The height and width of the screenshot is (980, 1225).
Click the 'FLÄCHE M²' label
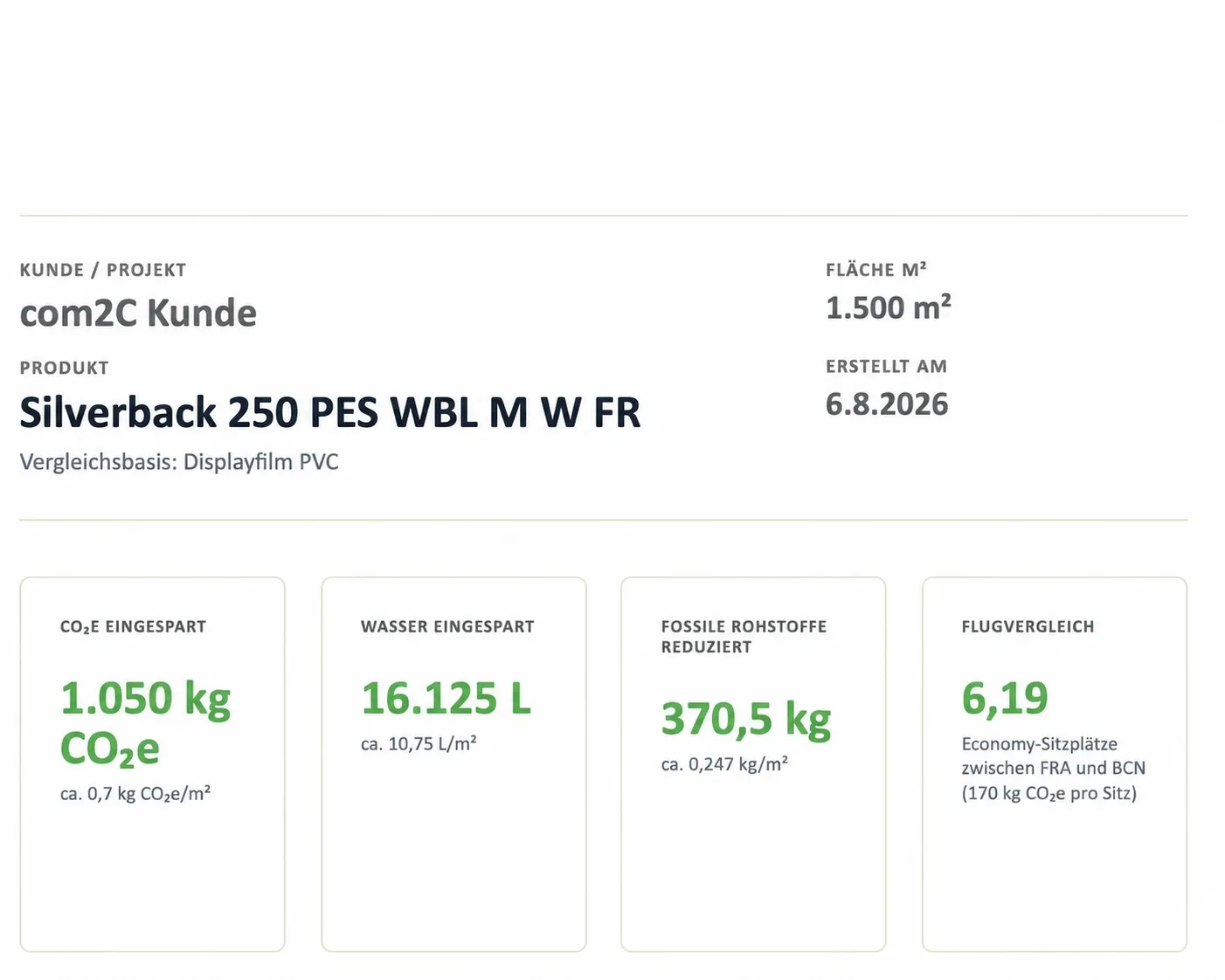pos(876,270)
